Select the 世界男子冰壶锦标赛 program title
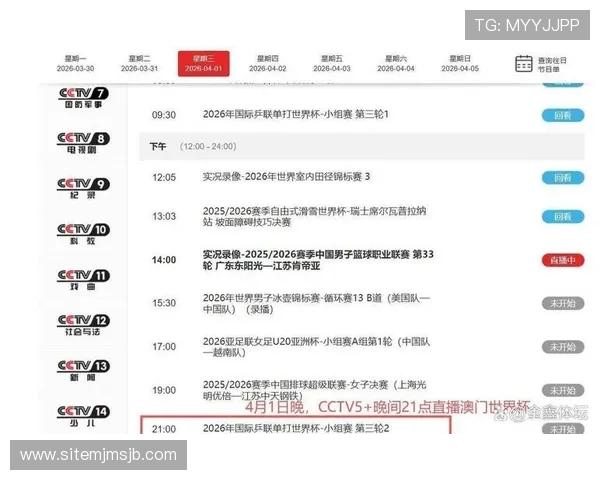 tap(316, 303)
